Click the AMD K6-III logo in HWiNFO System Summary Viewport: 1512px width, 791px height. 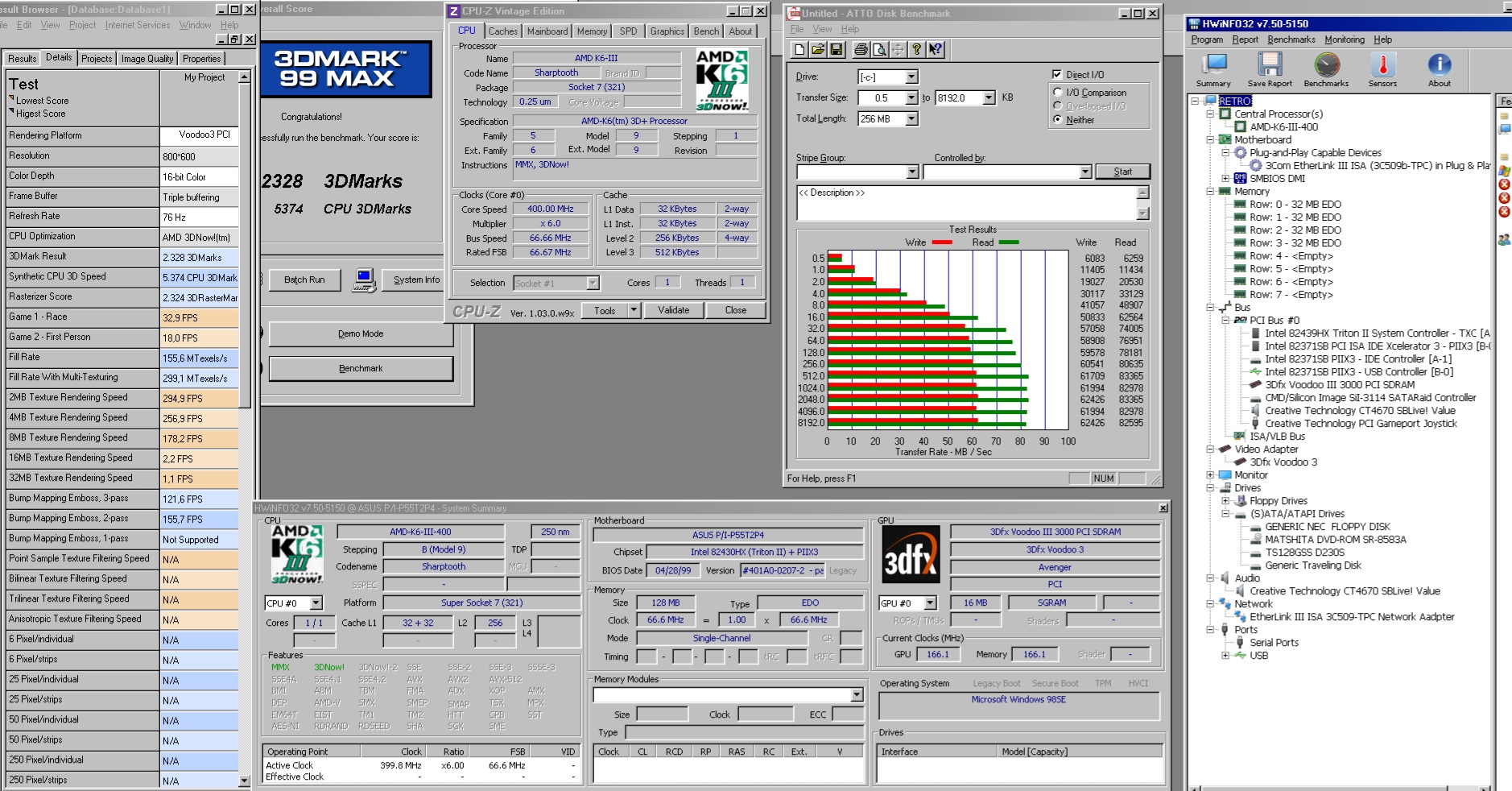(296, 554)
